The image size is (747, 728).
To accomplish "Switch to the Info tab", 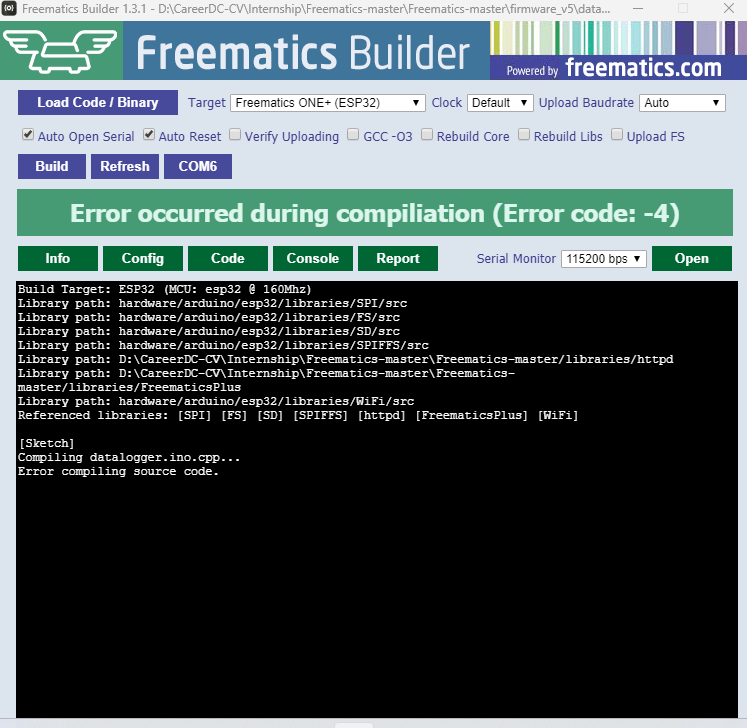I will click(x=58, y=258).
